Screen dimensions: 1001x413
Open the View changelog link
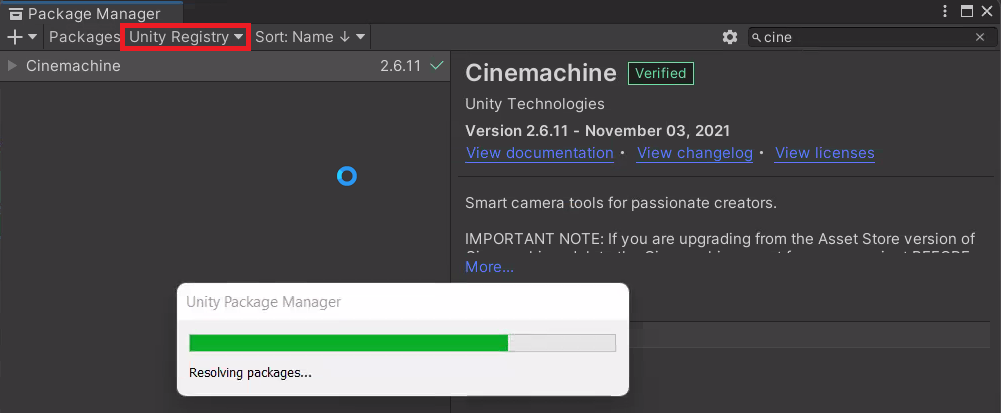point(695,153)
